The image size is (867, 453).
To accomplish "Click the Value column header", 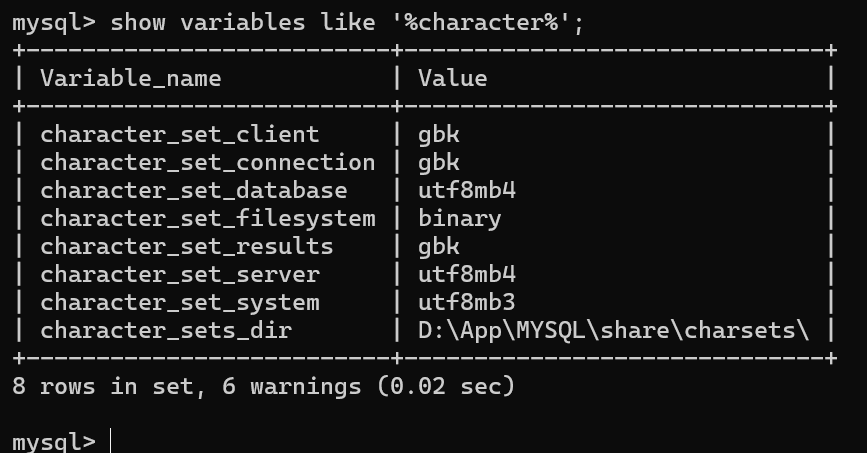I will pyautogui.click(x=452, y=78).
